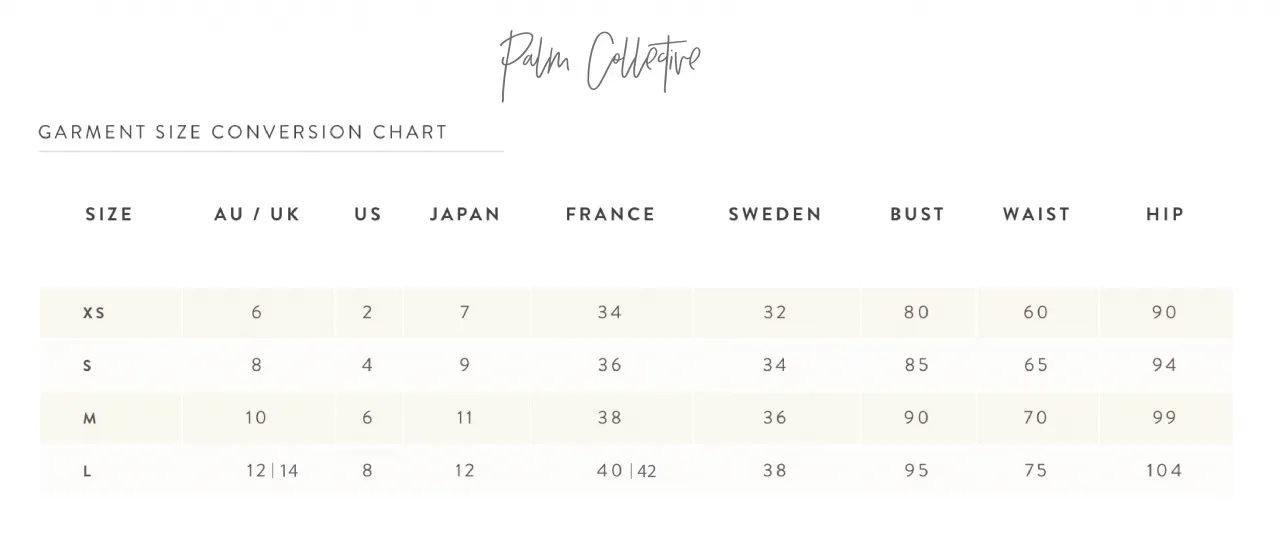Click the hip value 104
This screenshot has height=546, width=1280.
click(x=1164, y=470)
